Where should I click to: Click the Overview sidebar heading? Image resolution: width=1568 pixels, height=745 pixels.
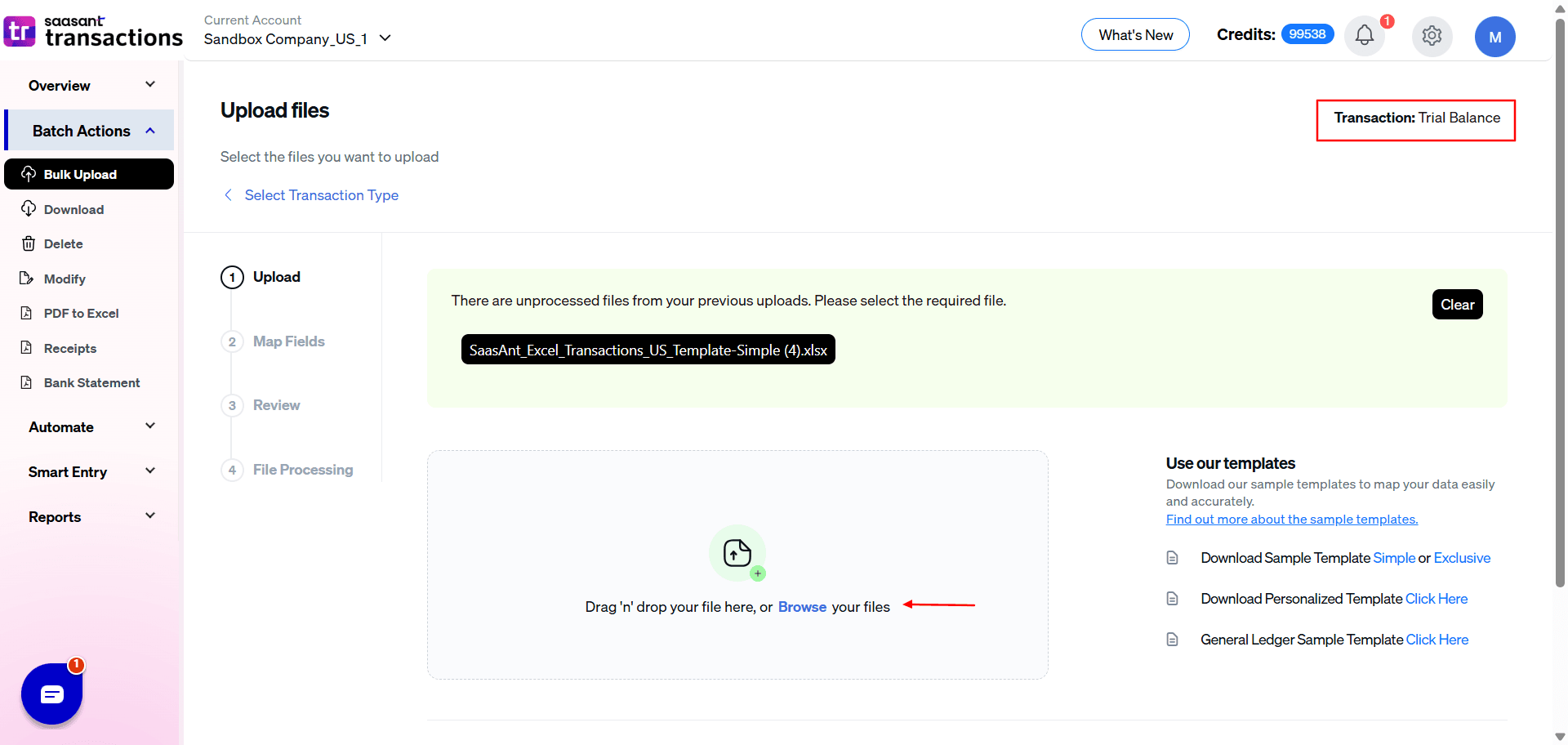(60, 86)
